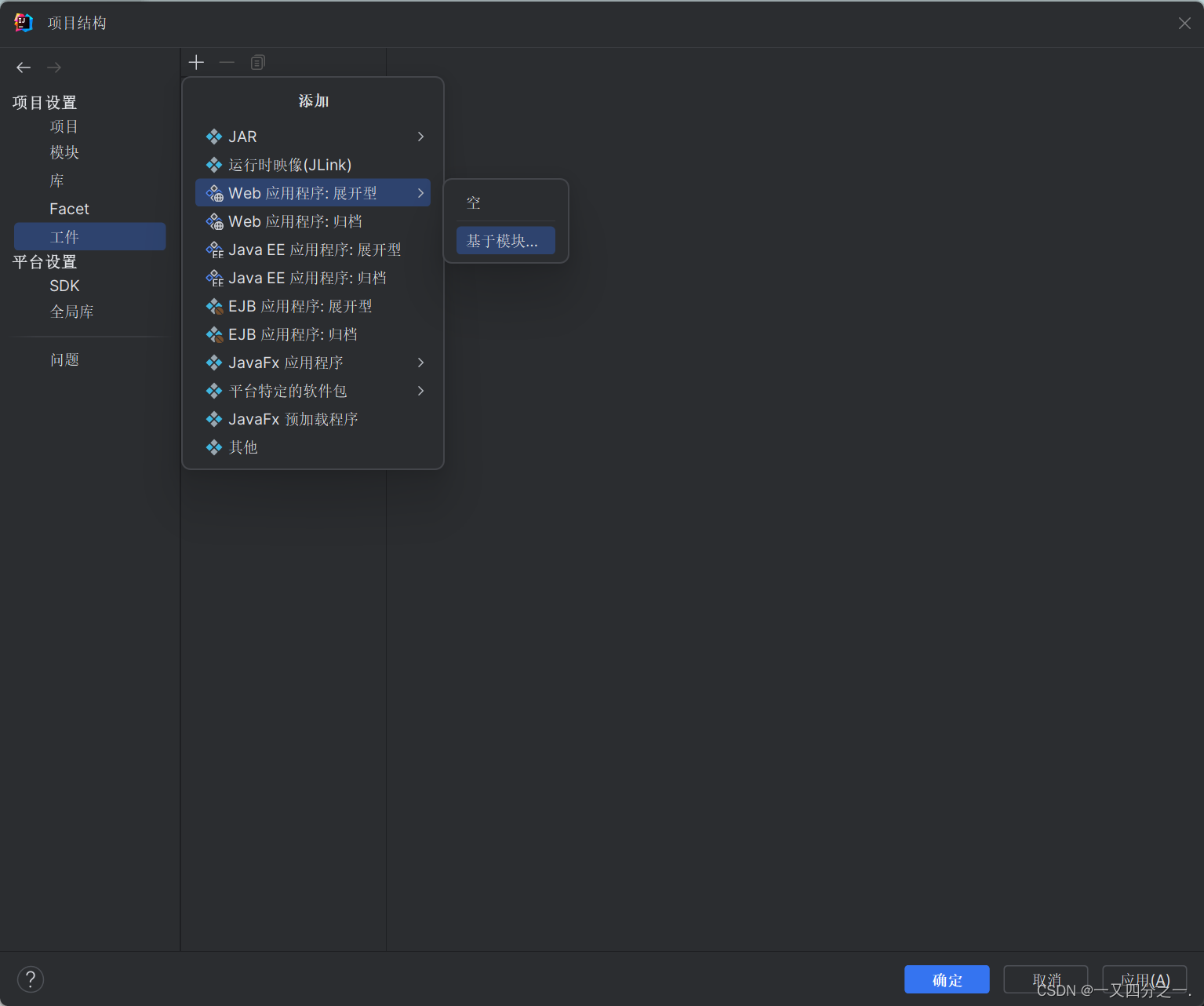This screenshot has height=1006, width=1204.
Task: Click the JavaFx application icon
Action: click(x=214, y=363)
